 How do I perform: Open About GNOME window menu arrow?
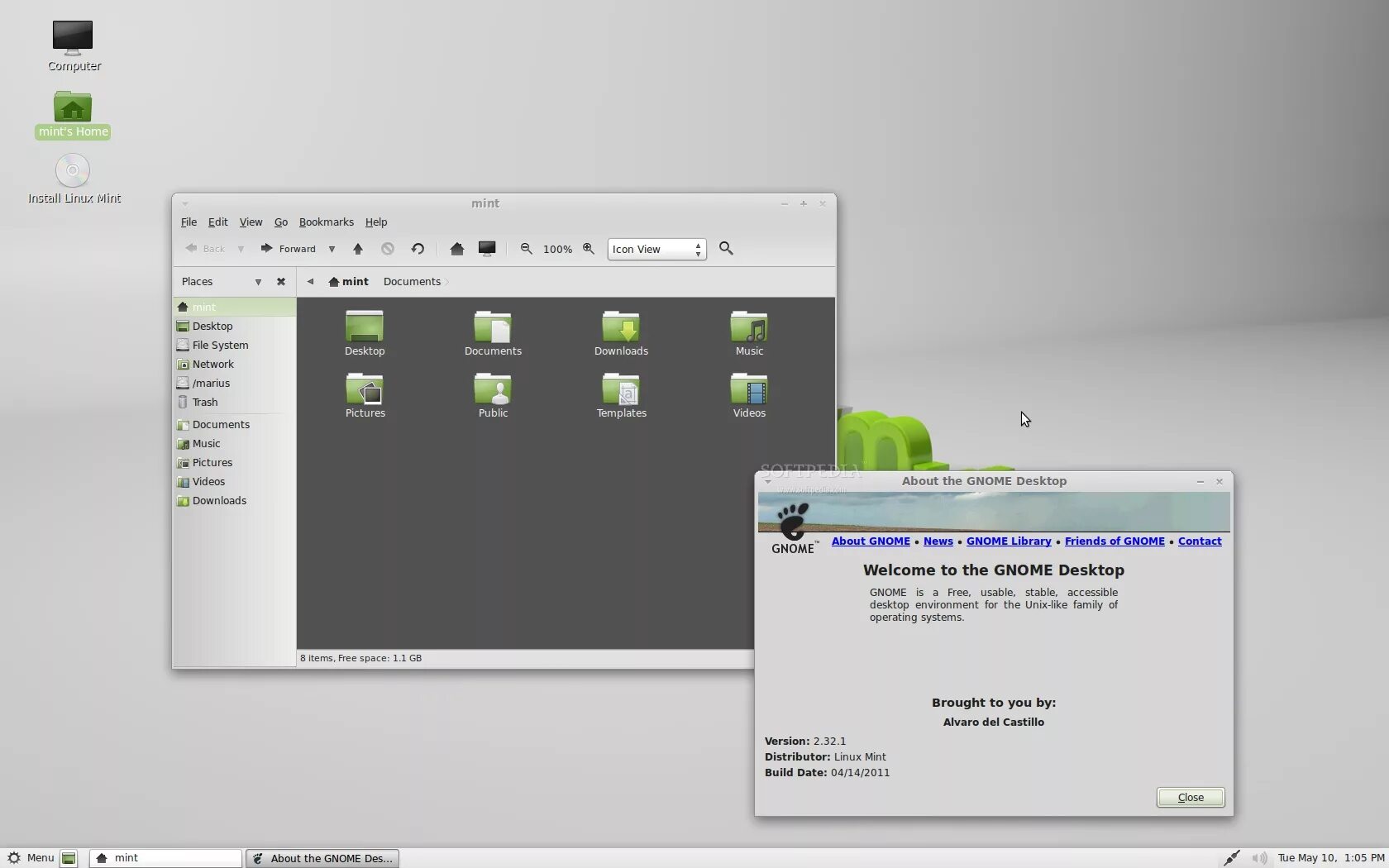[x=768, y=481]
